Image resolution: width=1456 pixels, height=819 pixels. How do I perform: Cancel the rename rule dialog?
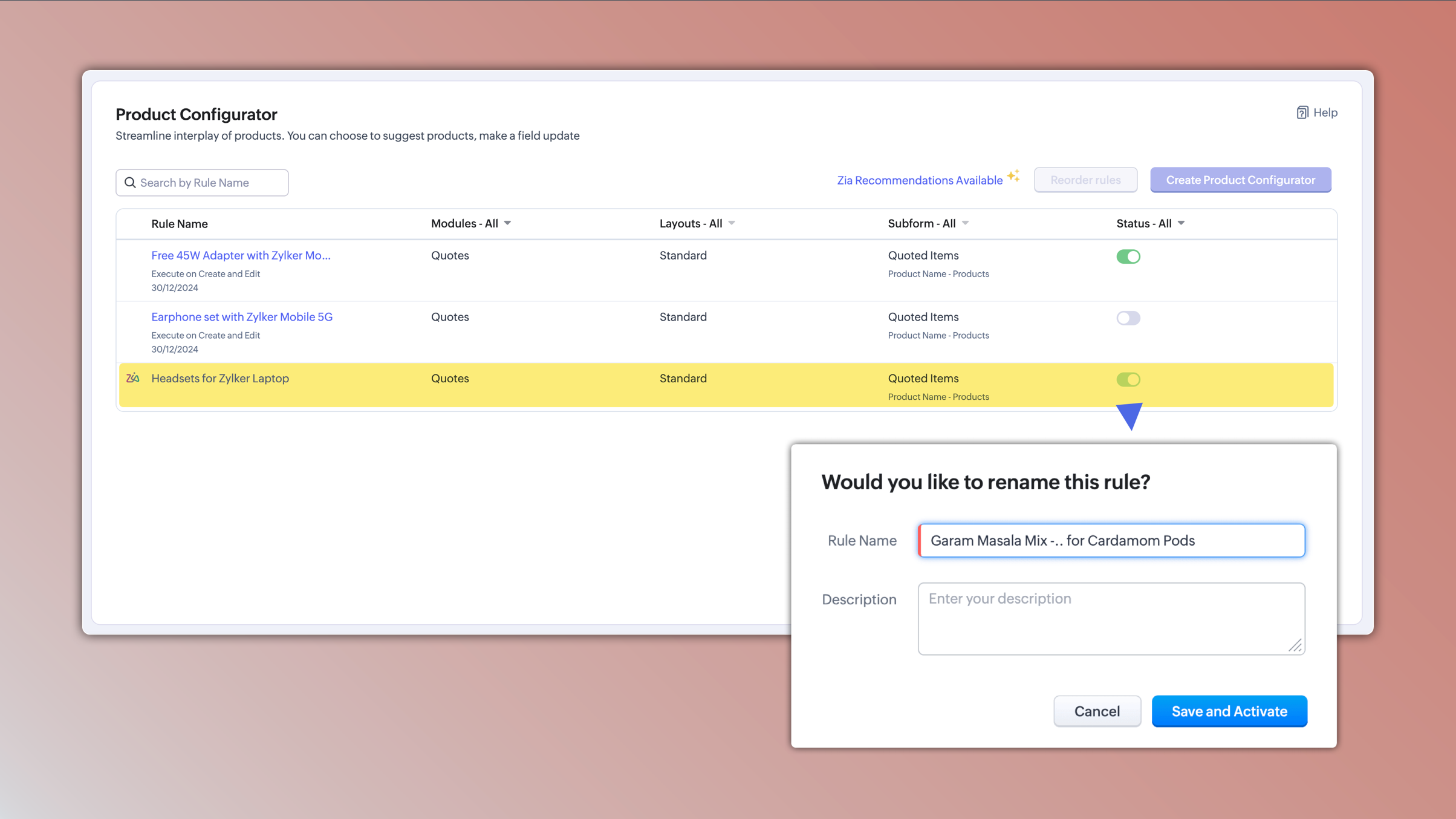tap(1097, 711)
